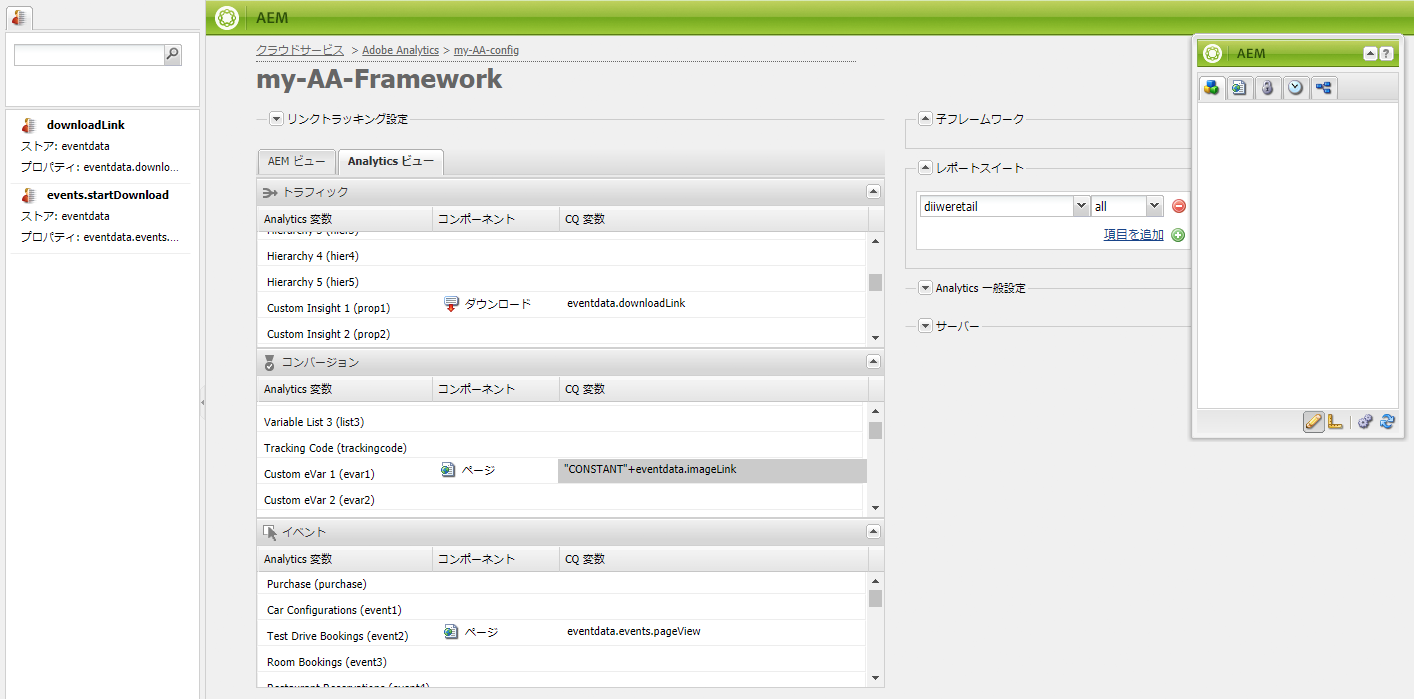Screen dimensions: 1414x699
Task: Switch to the AEM ビュー tab
Action: [x=296, y=162]
